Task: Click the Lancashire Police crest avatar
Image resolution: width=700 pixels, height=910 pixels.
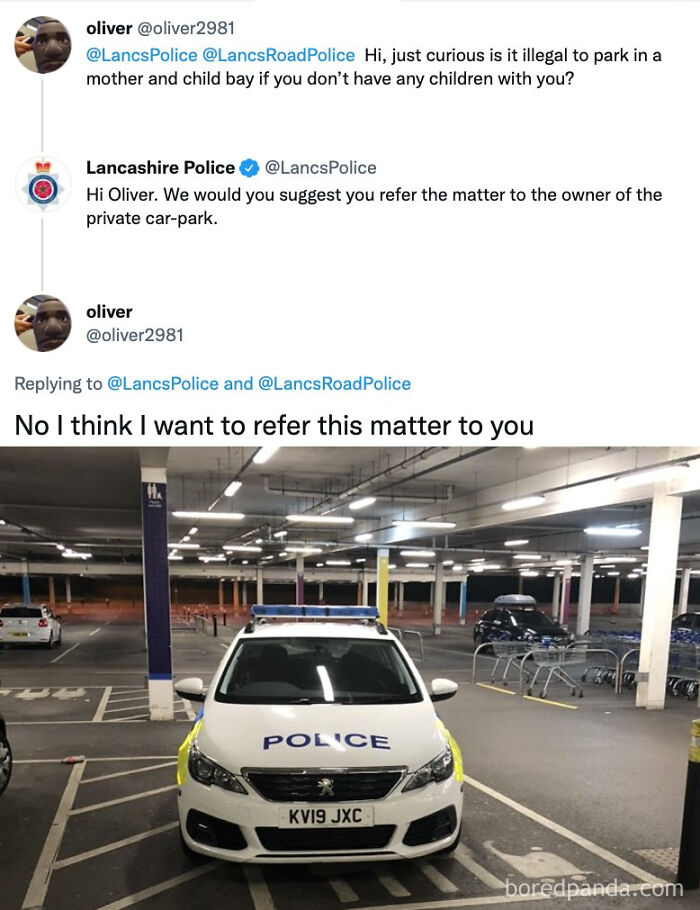Action: click(x=43, y=185)
